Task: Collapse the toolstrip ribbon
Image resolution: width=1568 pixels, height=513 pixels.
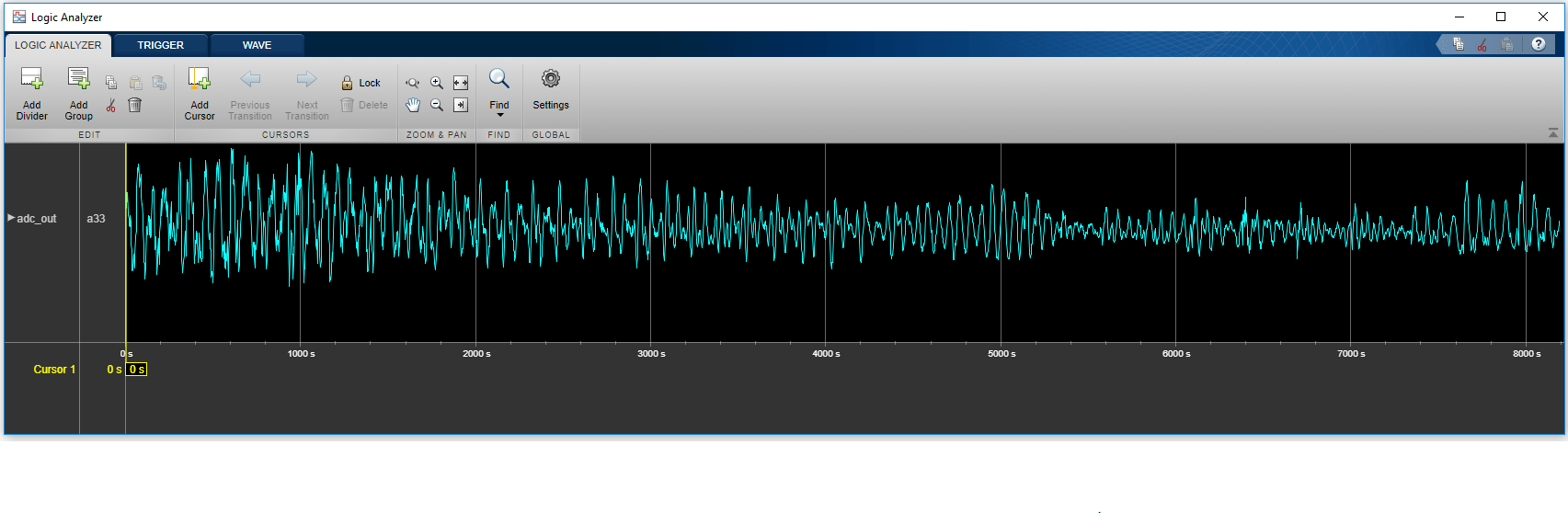Action: (1553, 134)
